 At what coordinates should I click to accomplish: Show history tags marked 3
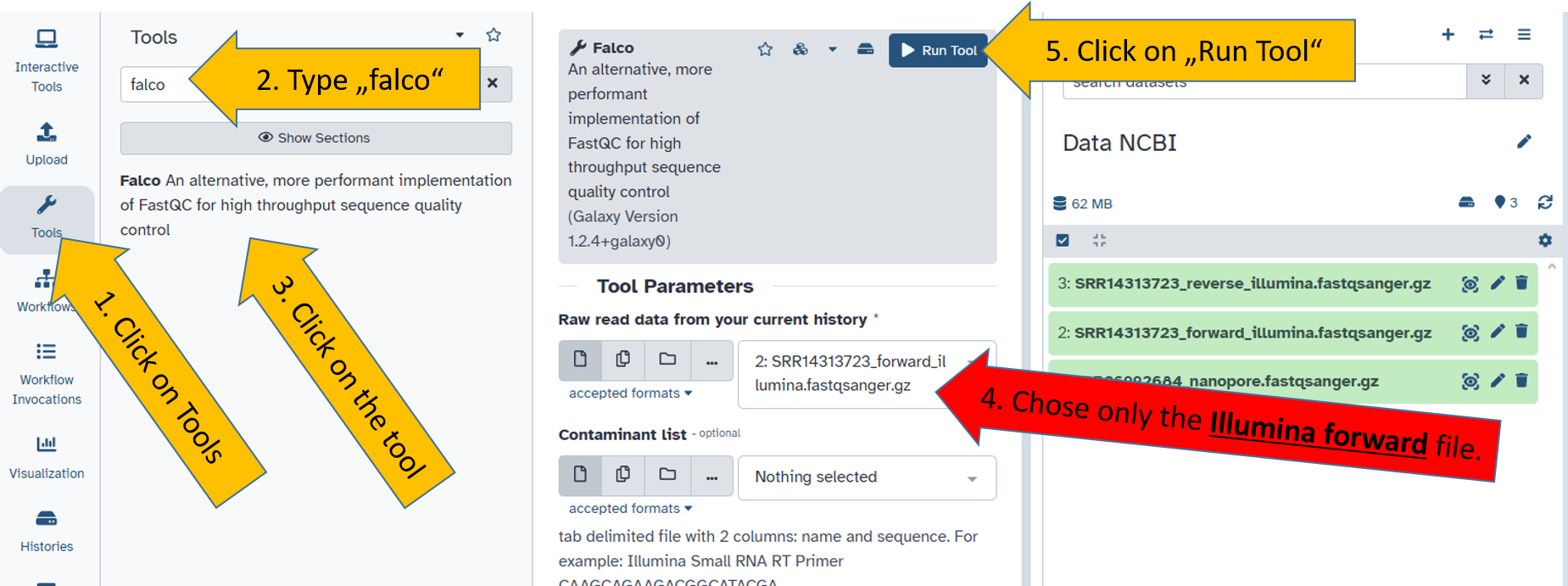tap(1506, 203)
